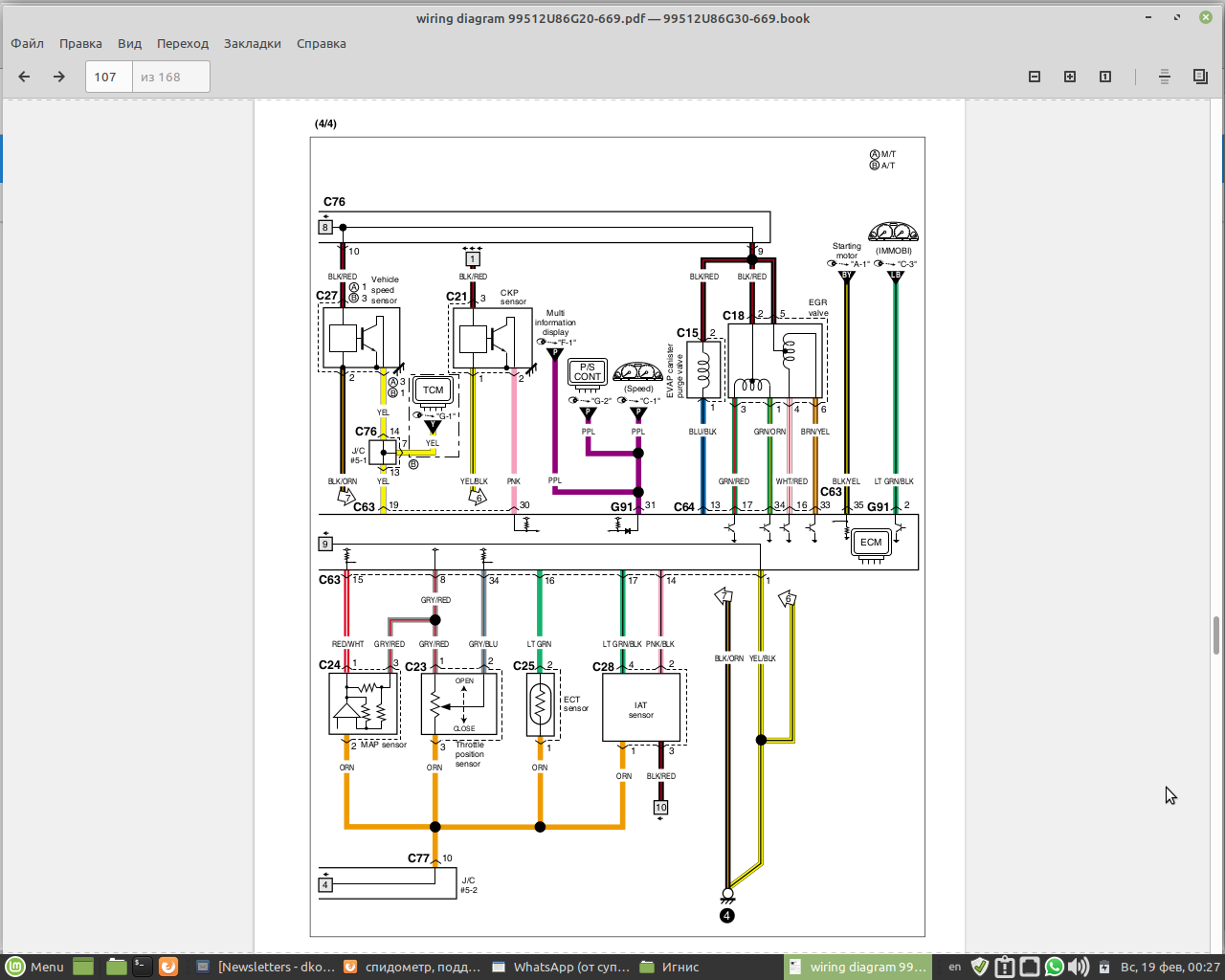Expand the Закладки menu
The height and width of the screenshot is (980, 1225).
(252, 43)
